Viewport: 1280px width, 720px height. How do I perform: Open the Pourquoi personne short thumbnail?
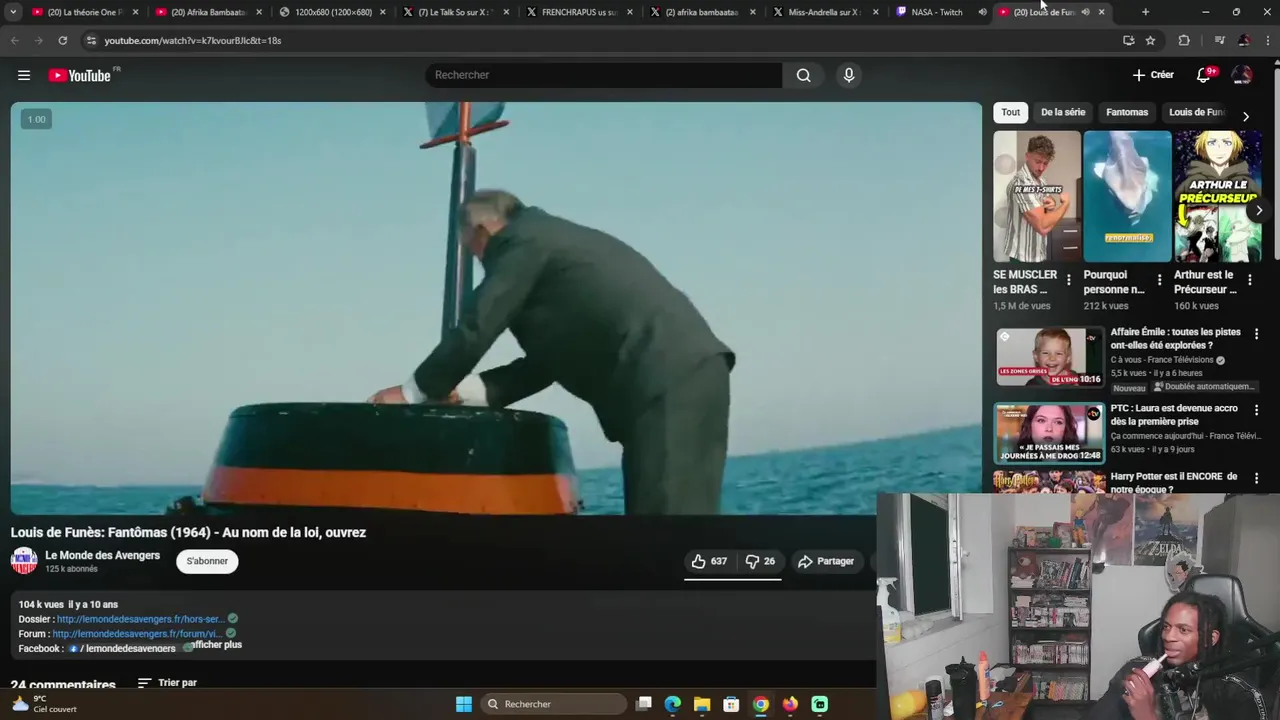pyautogui.click(x=1127, y=196)
